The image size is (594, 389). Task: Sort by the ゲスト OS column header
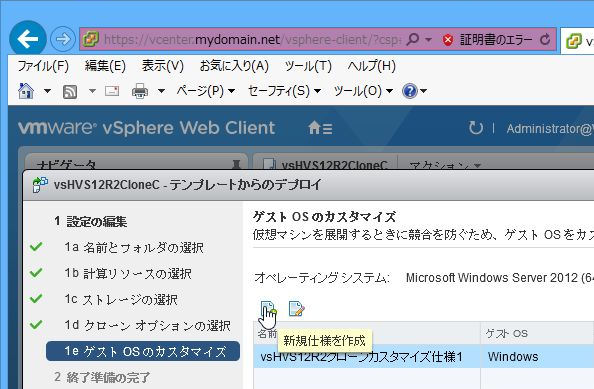coord(537,333)
